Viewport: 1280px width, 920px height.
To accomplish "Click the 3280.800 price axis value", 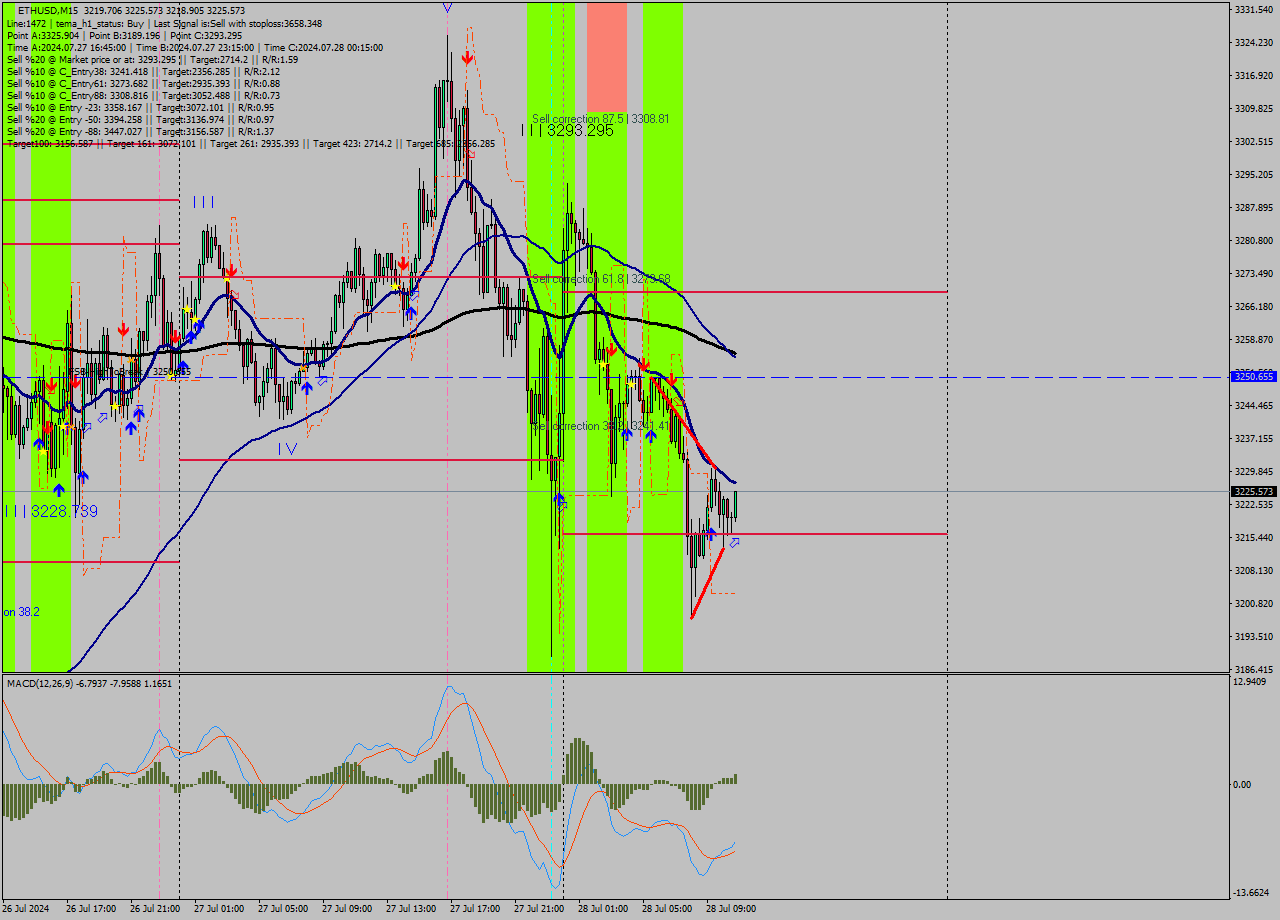I will click(x=1253, y=240).
